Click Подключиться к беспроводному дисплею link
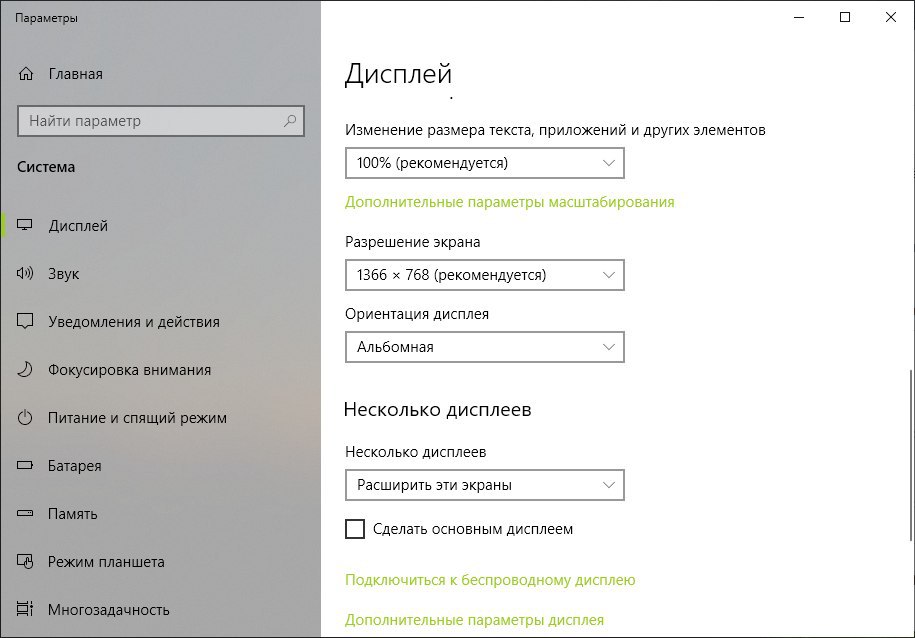The height and width of the screenshot is (638, 915). point(490,580)
